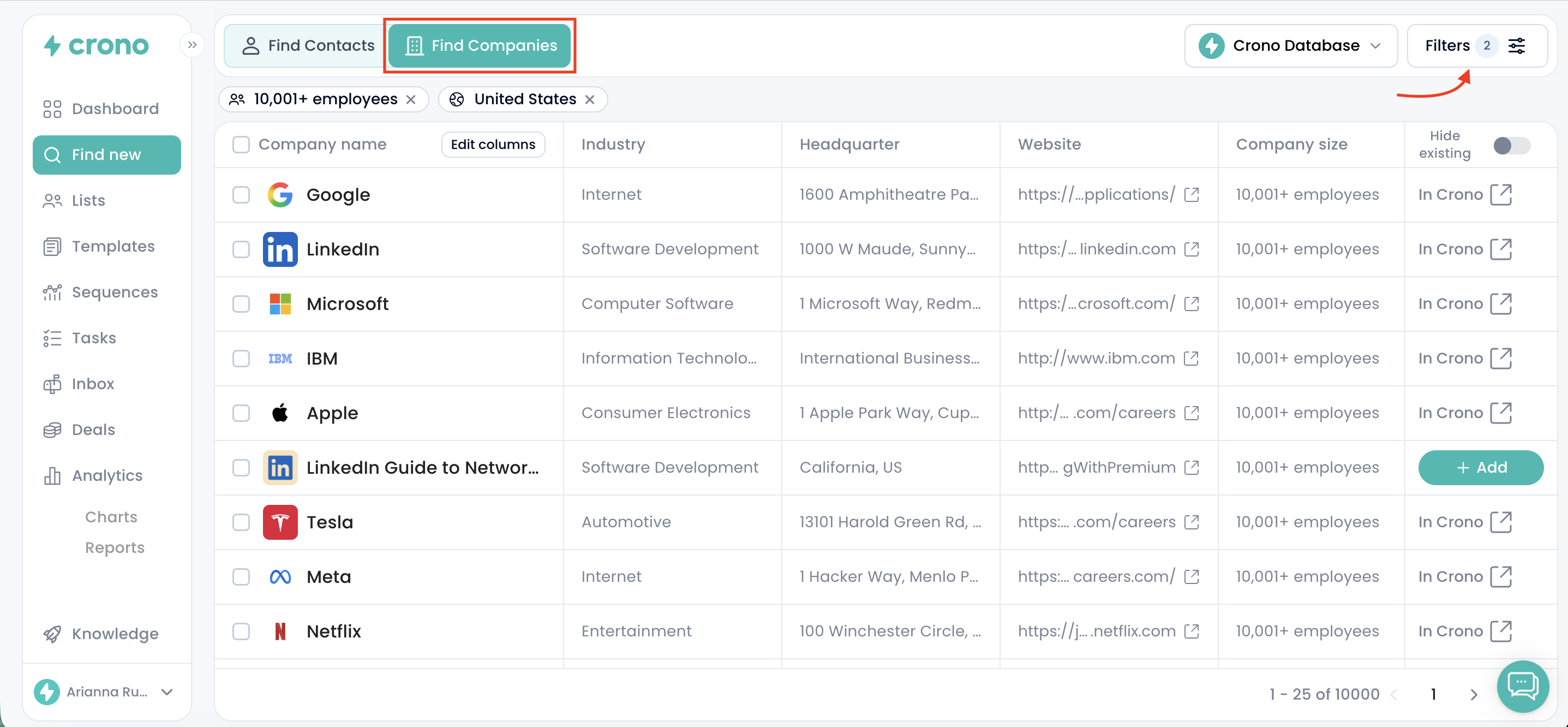The height and width of the screenshot is (727, 1568).
Task: Go to next results page
Action: click(1474, 695)
